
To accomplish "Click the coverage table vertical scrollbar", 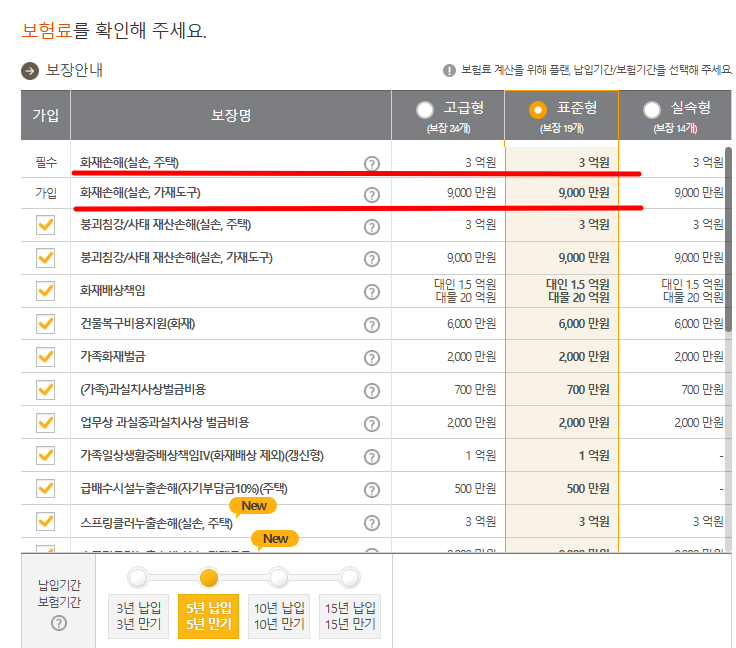I will [x=728, y=239].
